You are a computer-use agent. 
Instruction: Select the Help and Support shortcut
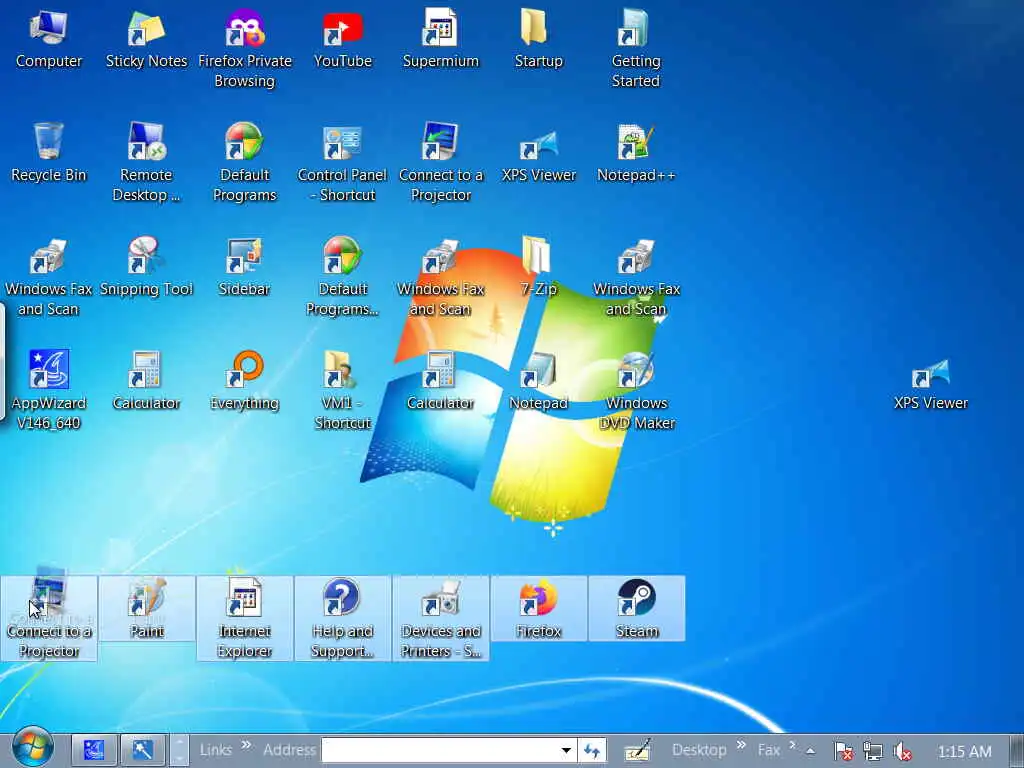pos(342,618)
